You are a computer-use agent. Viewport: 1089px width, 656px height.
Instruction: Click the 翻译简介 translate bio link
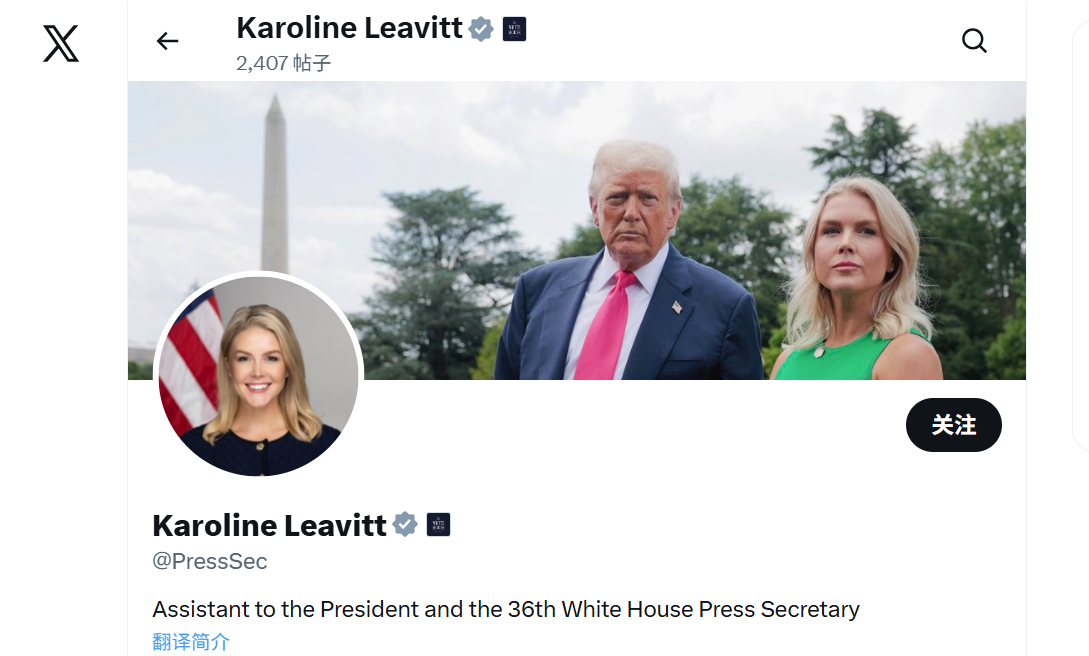[191, 641]
